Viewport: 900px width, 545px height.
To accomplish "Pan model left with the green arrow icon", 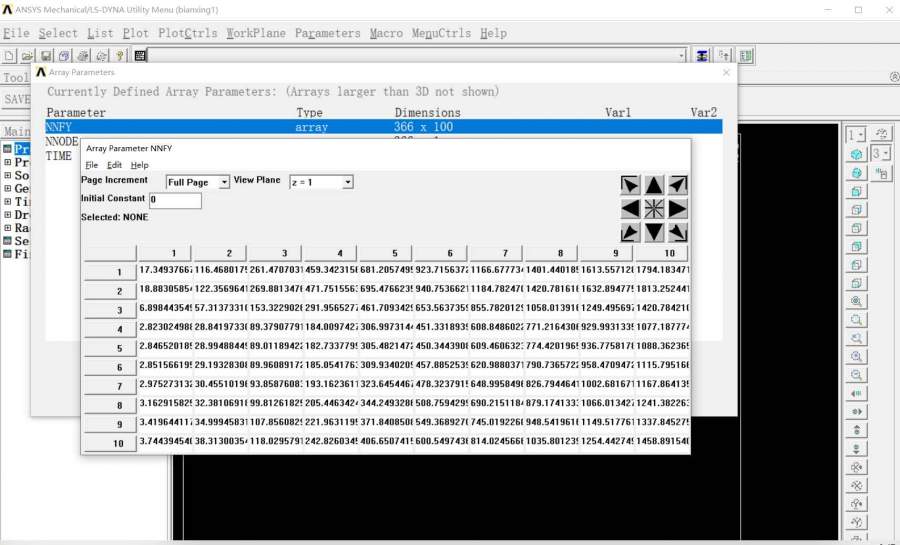I will (x=856, y=393).
